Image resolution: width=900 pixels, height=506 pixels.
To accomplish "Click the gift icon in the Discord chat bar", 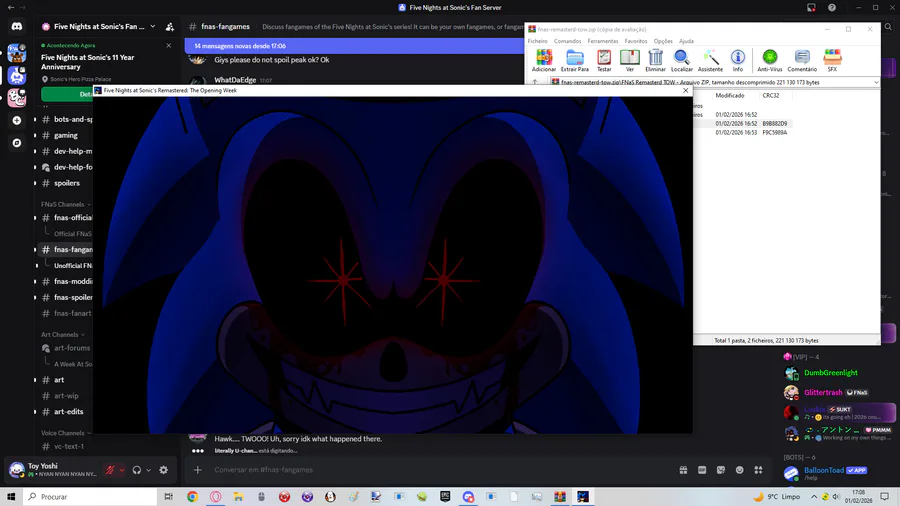I will click(x=683, y=470).
